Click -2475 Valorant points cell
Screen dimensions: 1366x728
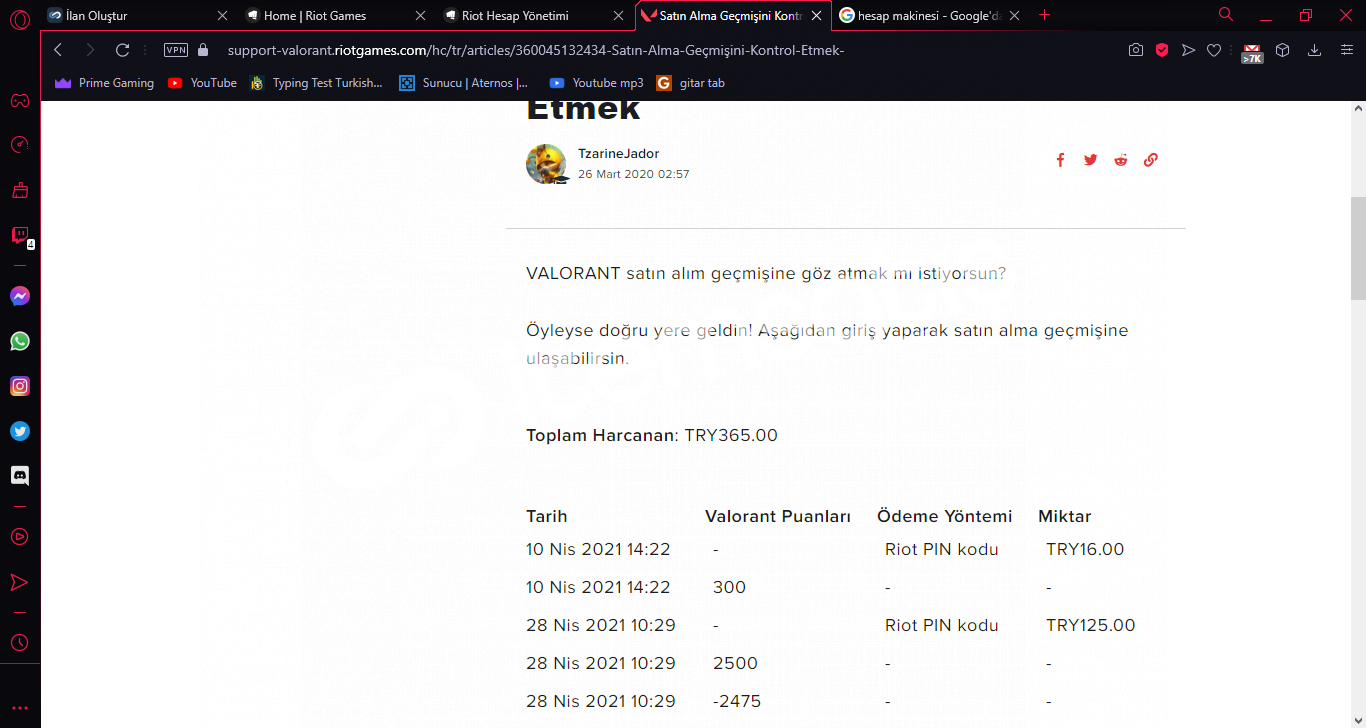[739, 701]
